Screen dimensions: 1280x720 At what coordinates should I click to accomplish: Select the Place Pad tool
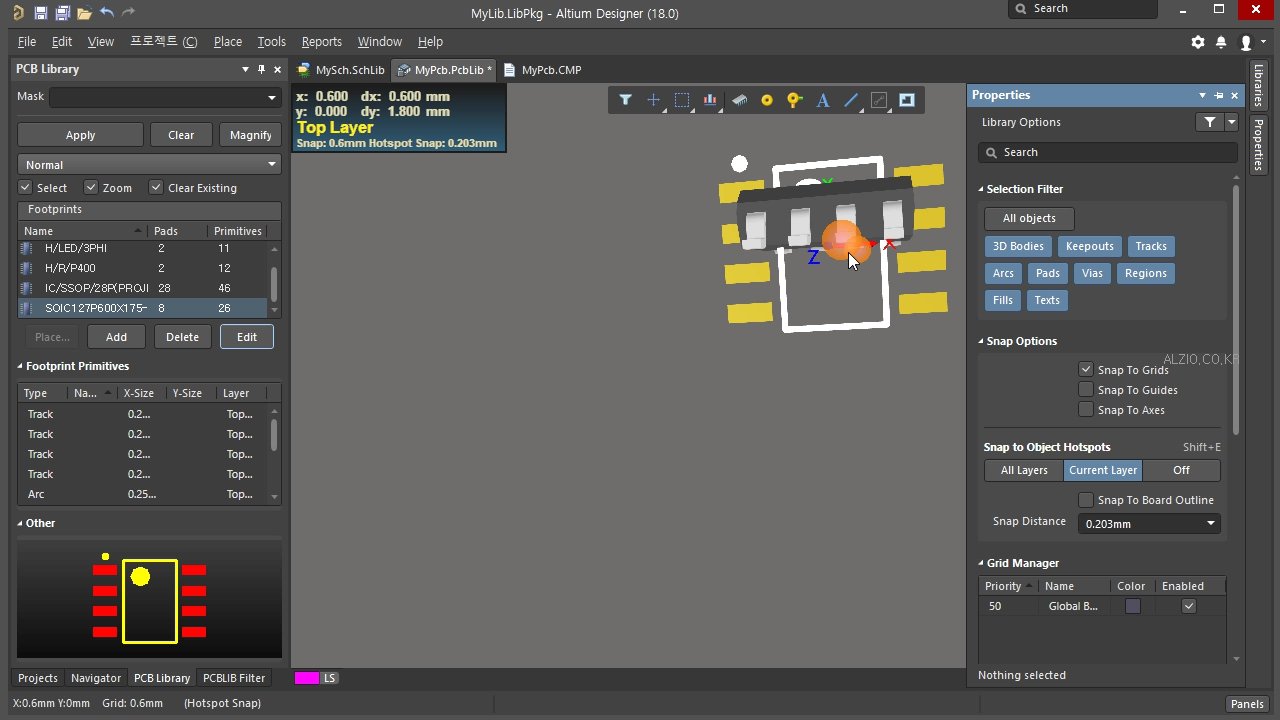767,100
